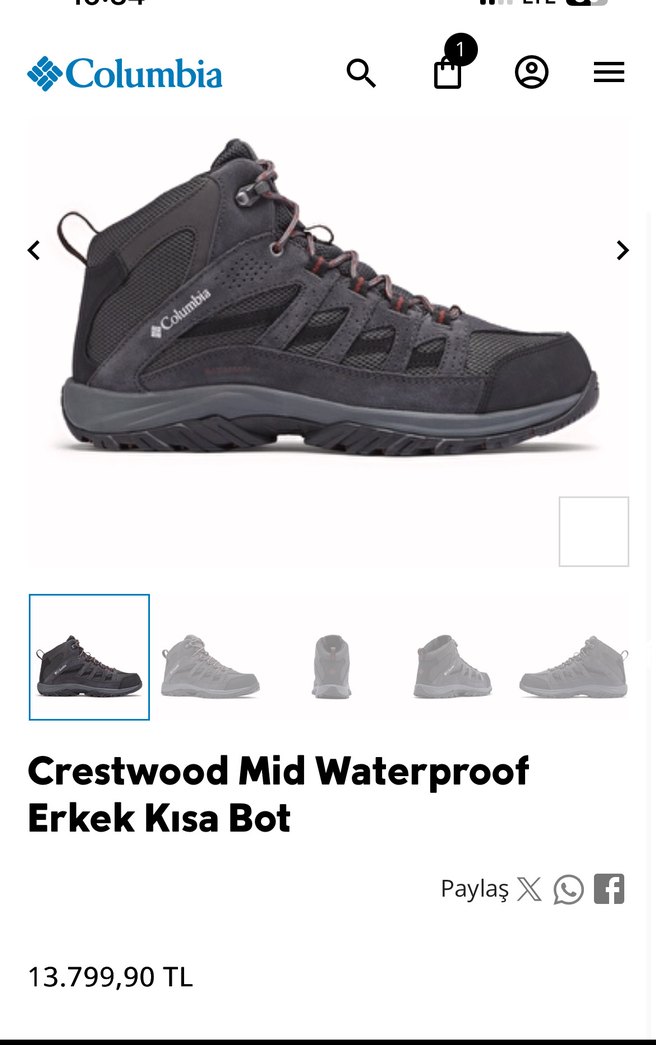Screen dimensions: 656x1045
Task: Open the user account profile icon
Action: click(531, 72)
